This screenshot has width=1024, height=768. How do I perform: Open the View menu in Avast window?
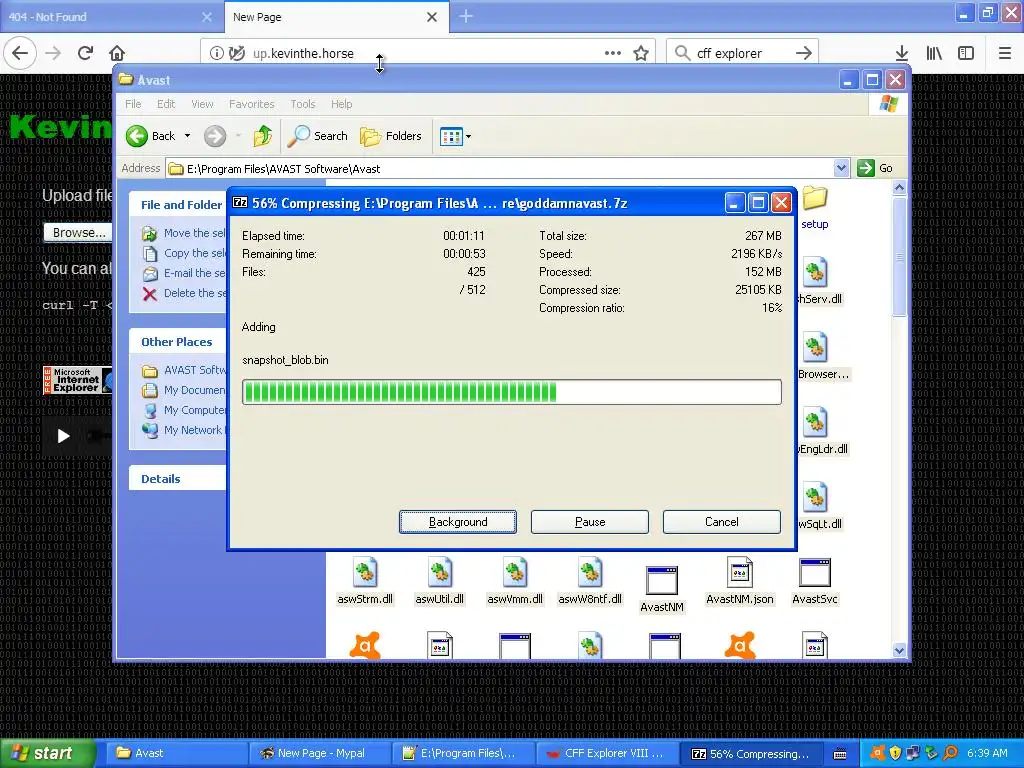pyautogui.click(x=202, y=104)
